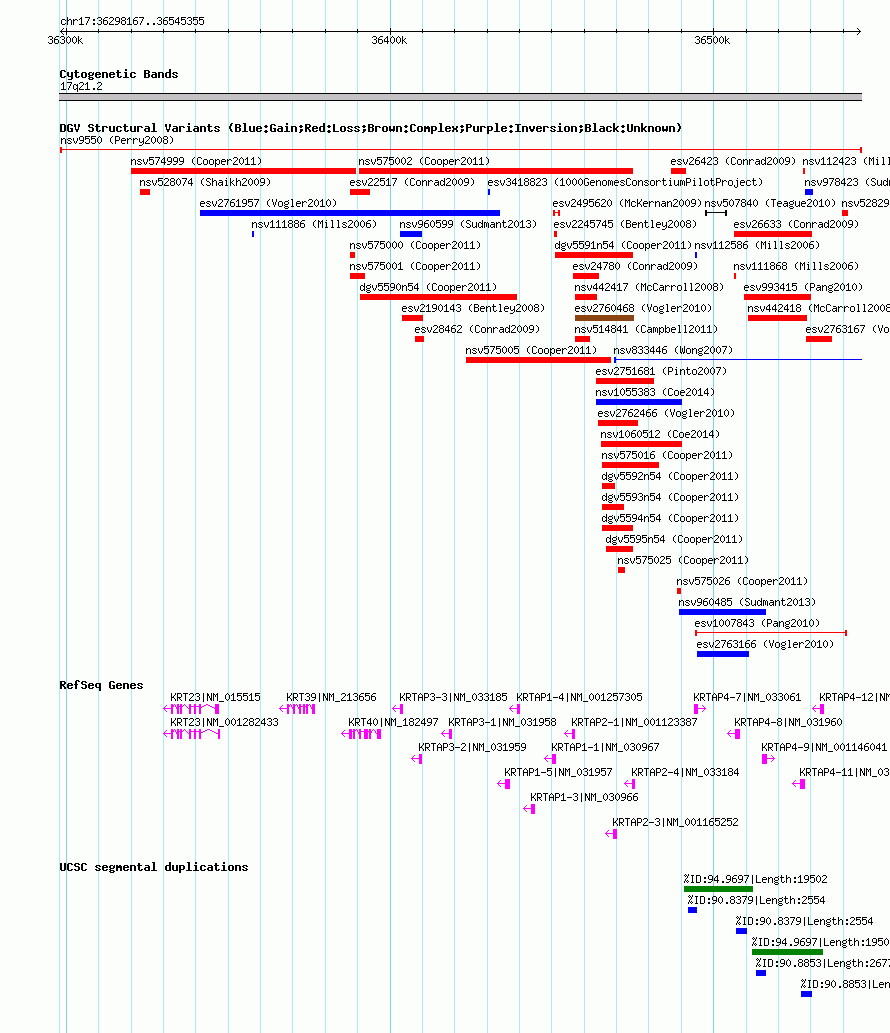Select the KRTAP4-7|NM_033061 gene arrow
The height and width of the screenshot is (1033, 890).
pyautogui.click(x=700, y=710)
